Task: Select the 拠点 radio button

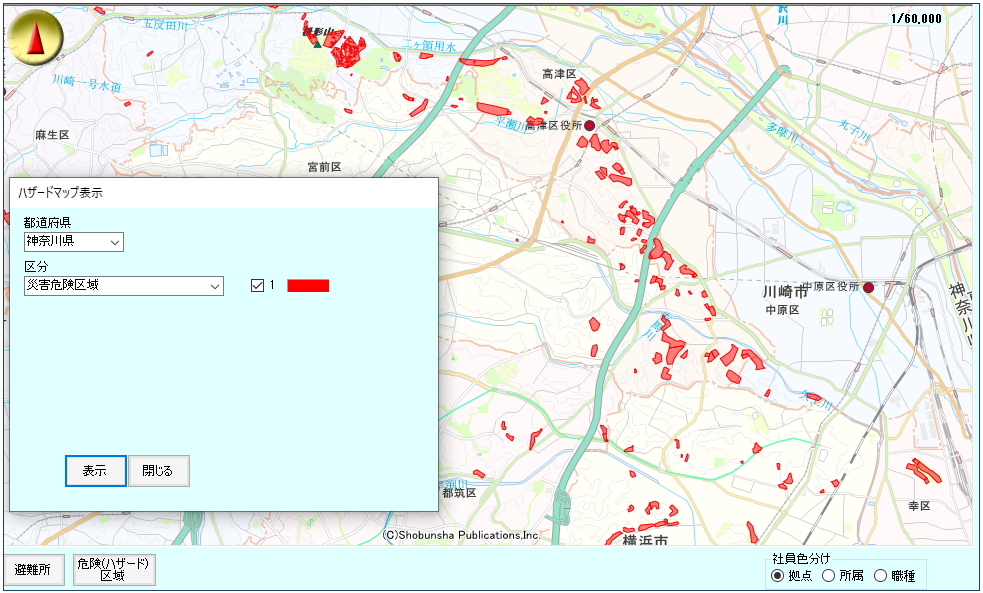Action: [777, 576]
